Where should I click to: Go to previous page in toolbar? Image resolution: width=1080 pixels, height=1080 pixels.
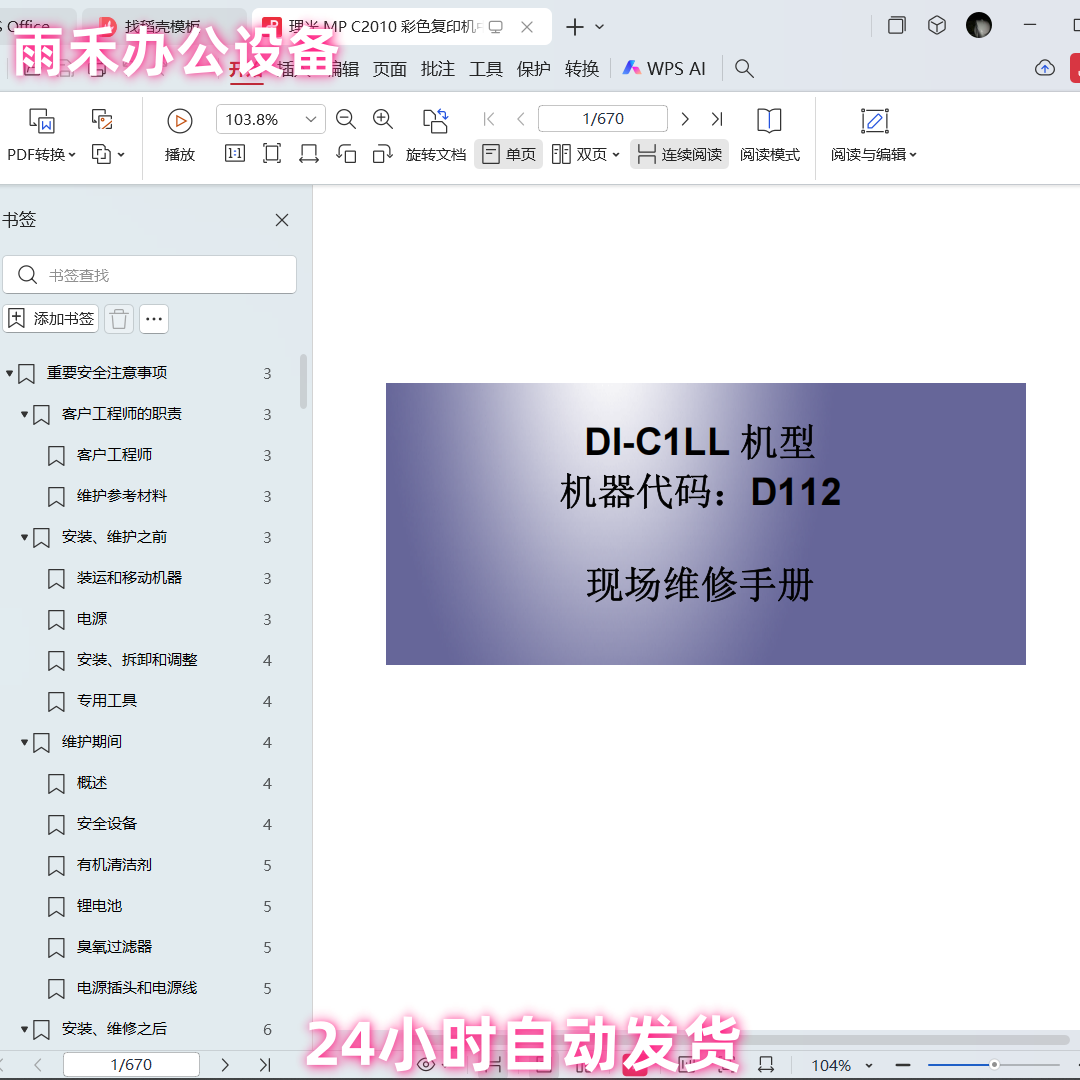coord(521,119)
